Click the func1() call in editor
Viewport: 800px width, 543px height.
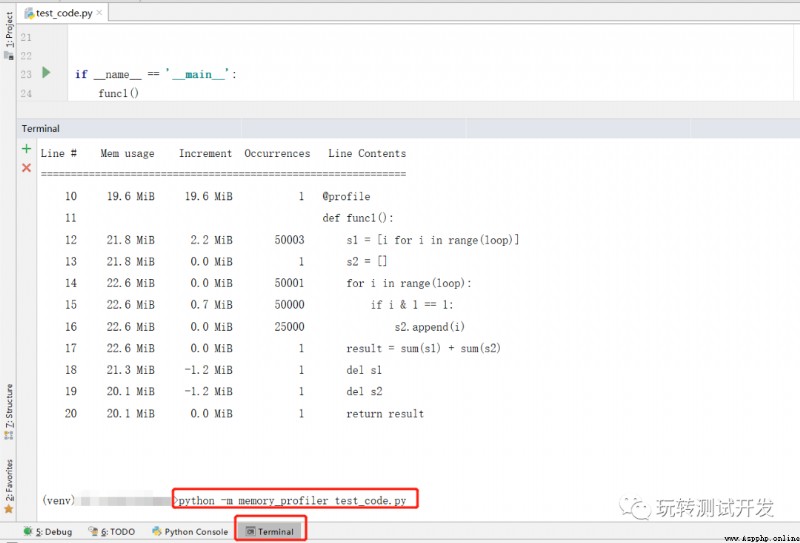[x=118, y=93]
